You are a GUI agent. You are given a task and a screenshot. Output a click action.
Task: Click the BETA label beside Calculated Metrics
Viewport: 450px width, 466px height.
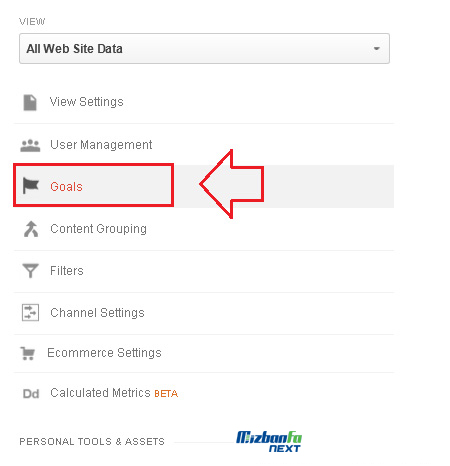[166, 394]
